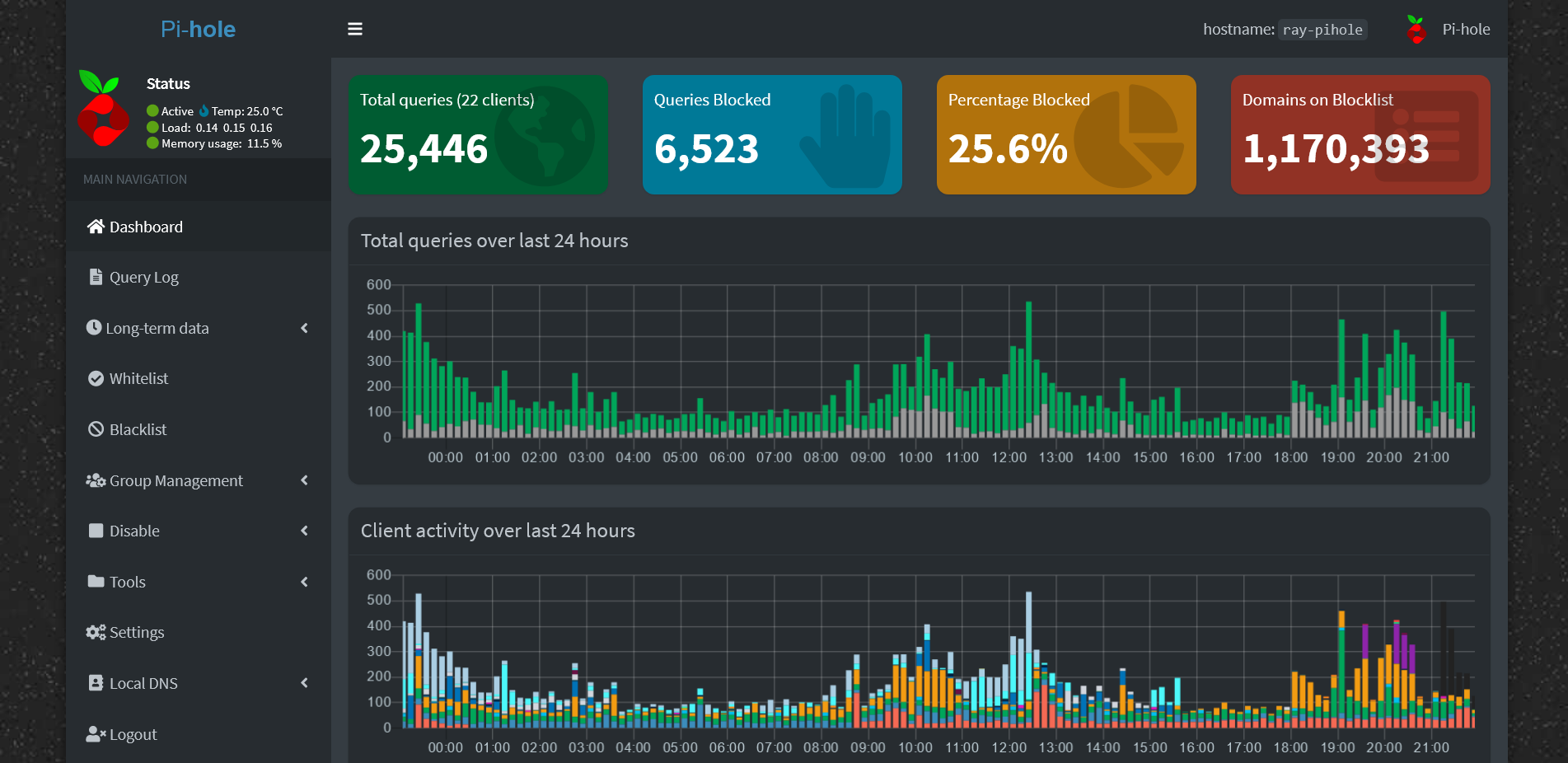Click the 25.6% percentage value

click(x=1008, y=149)
